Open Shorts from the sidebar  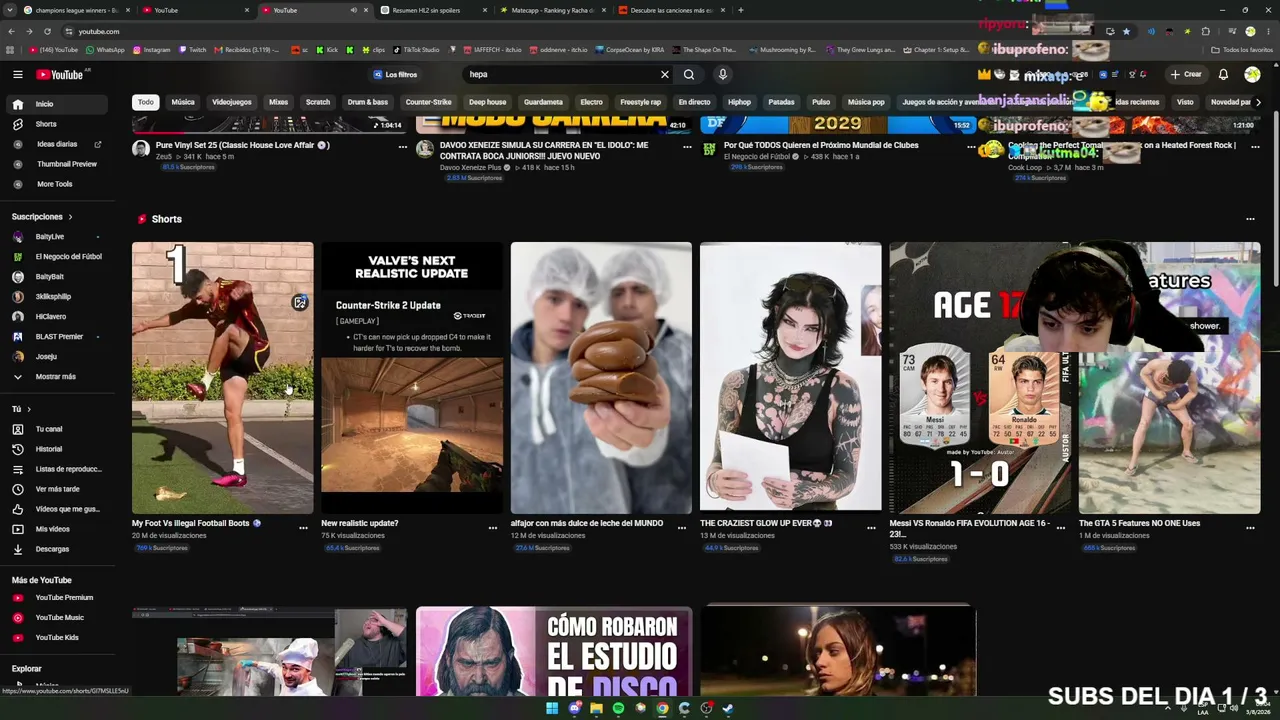(57, 124)
